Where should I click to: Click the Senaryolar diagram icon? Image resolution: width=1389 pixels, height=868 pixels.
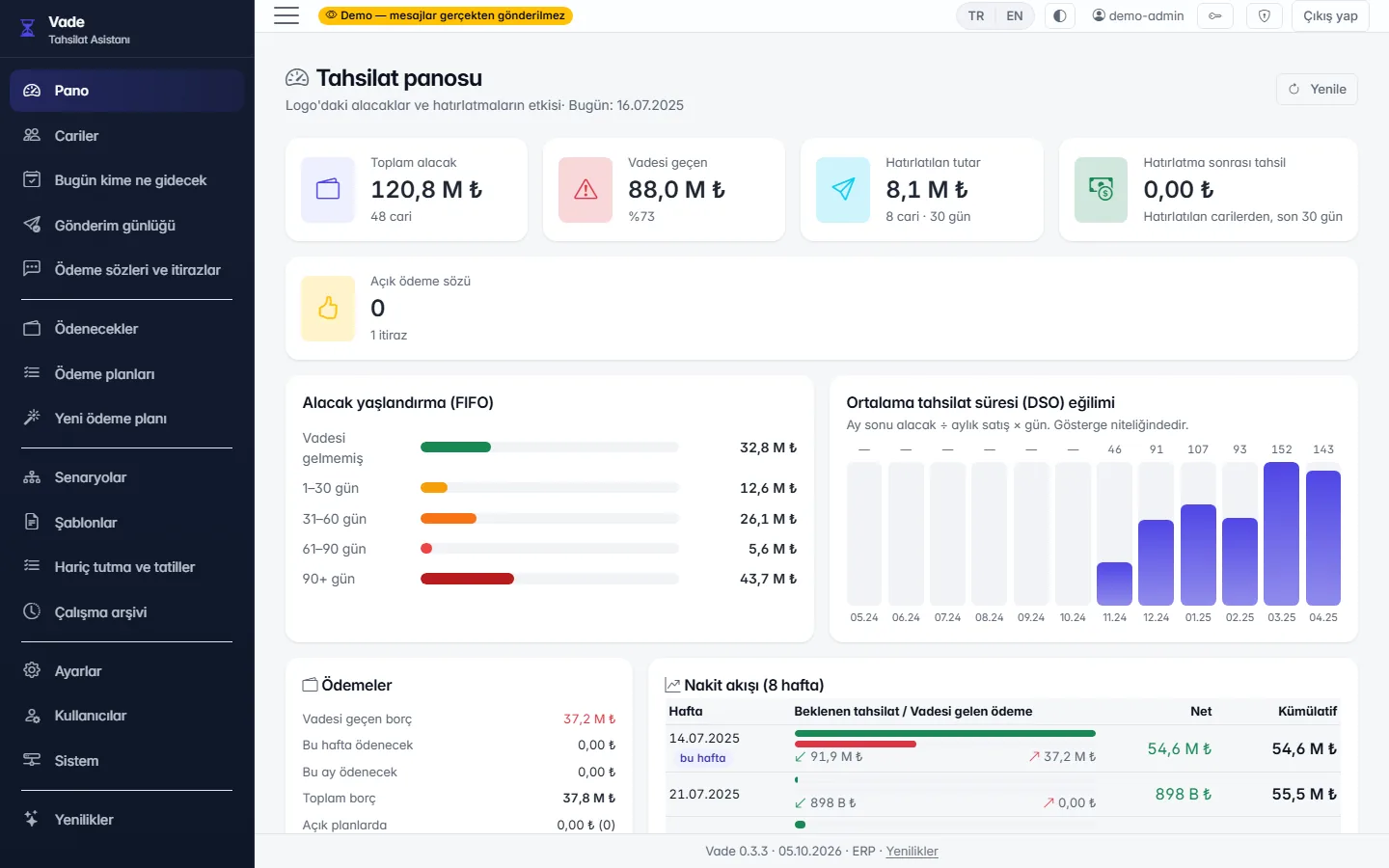pos(32,476)
